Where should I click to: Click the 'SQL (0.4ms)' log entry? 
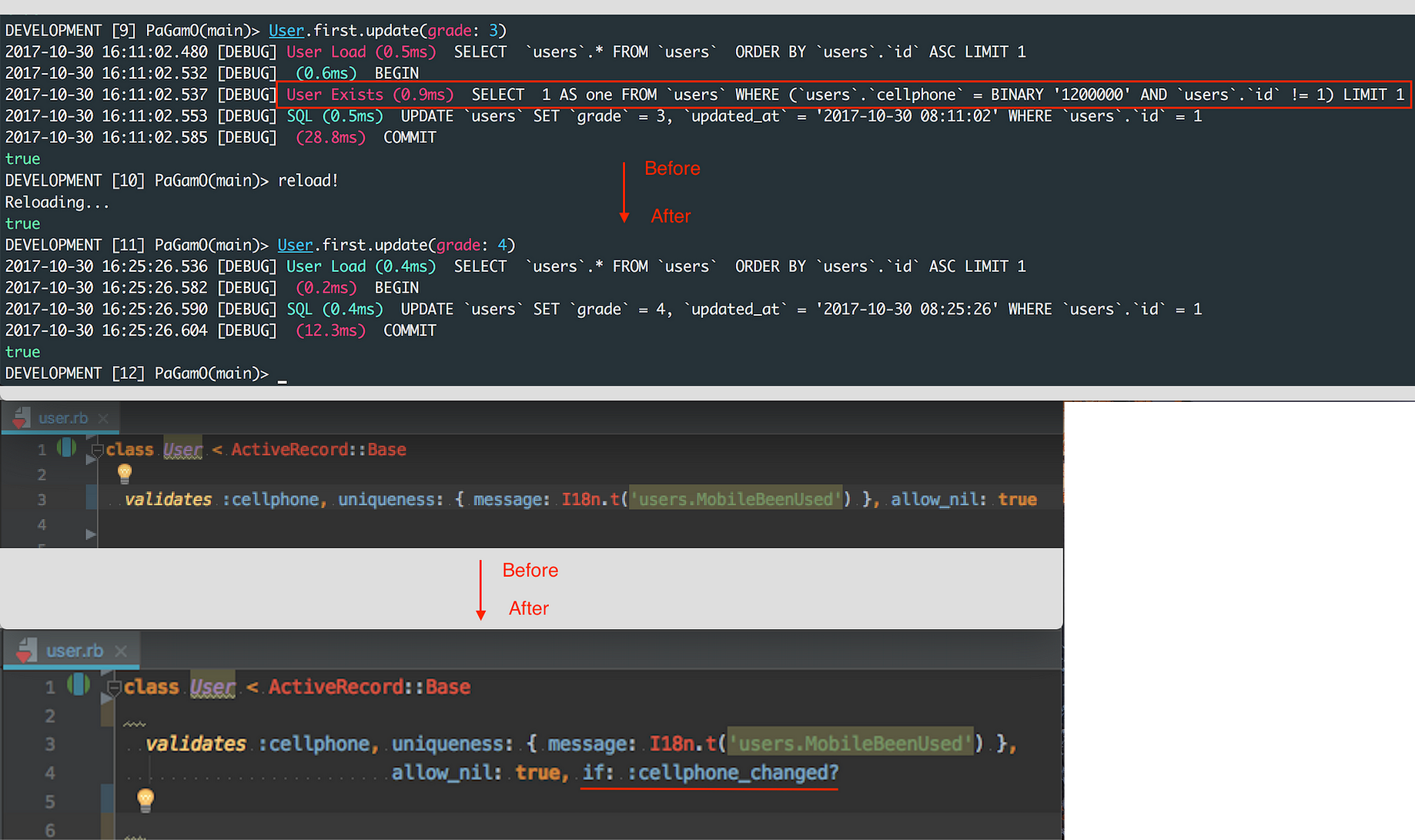tap(335, 310)
